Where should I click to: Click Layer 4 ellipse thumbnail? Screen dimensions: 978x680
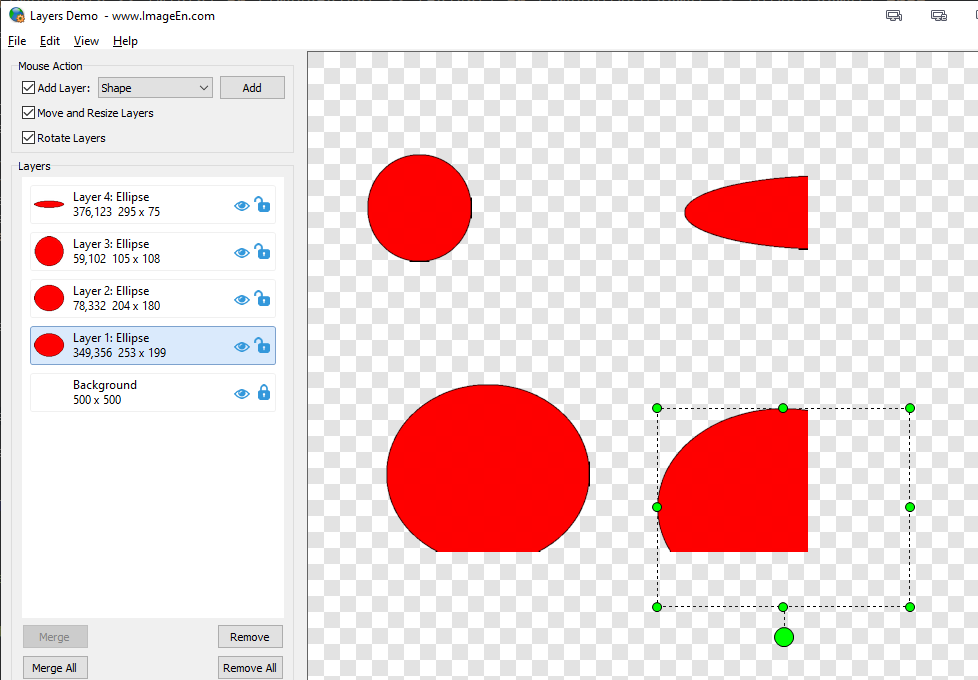click(x=49, y=204)
